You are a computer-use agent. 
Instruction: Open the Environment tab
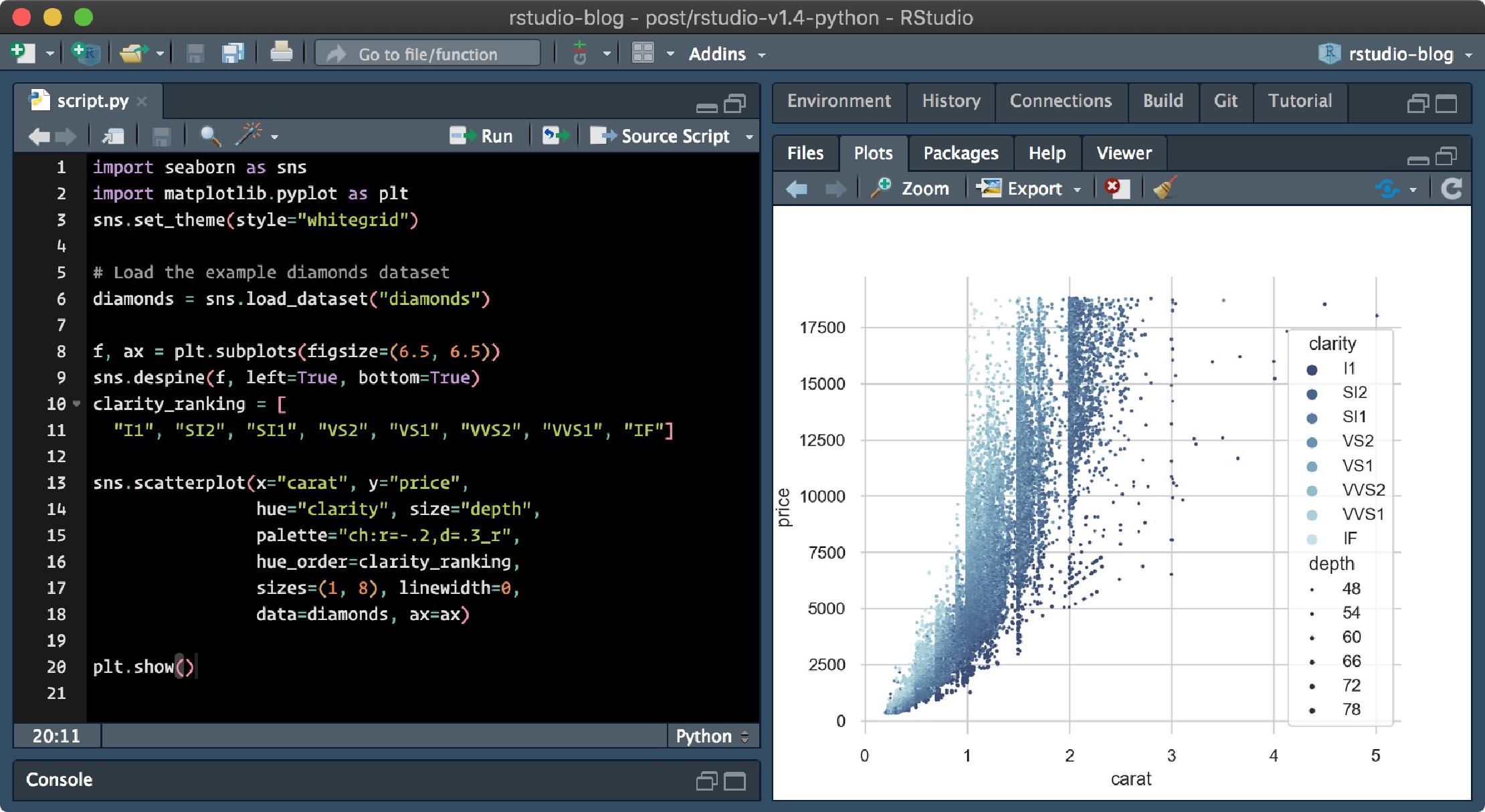(839, 101)
